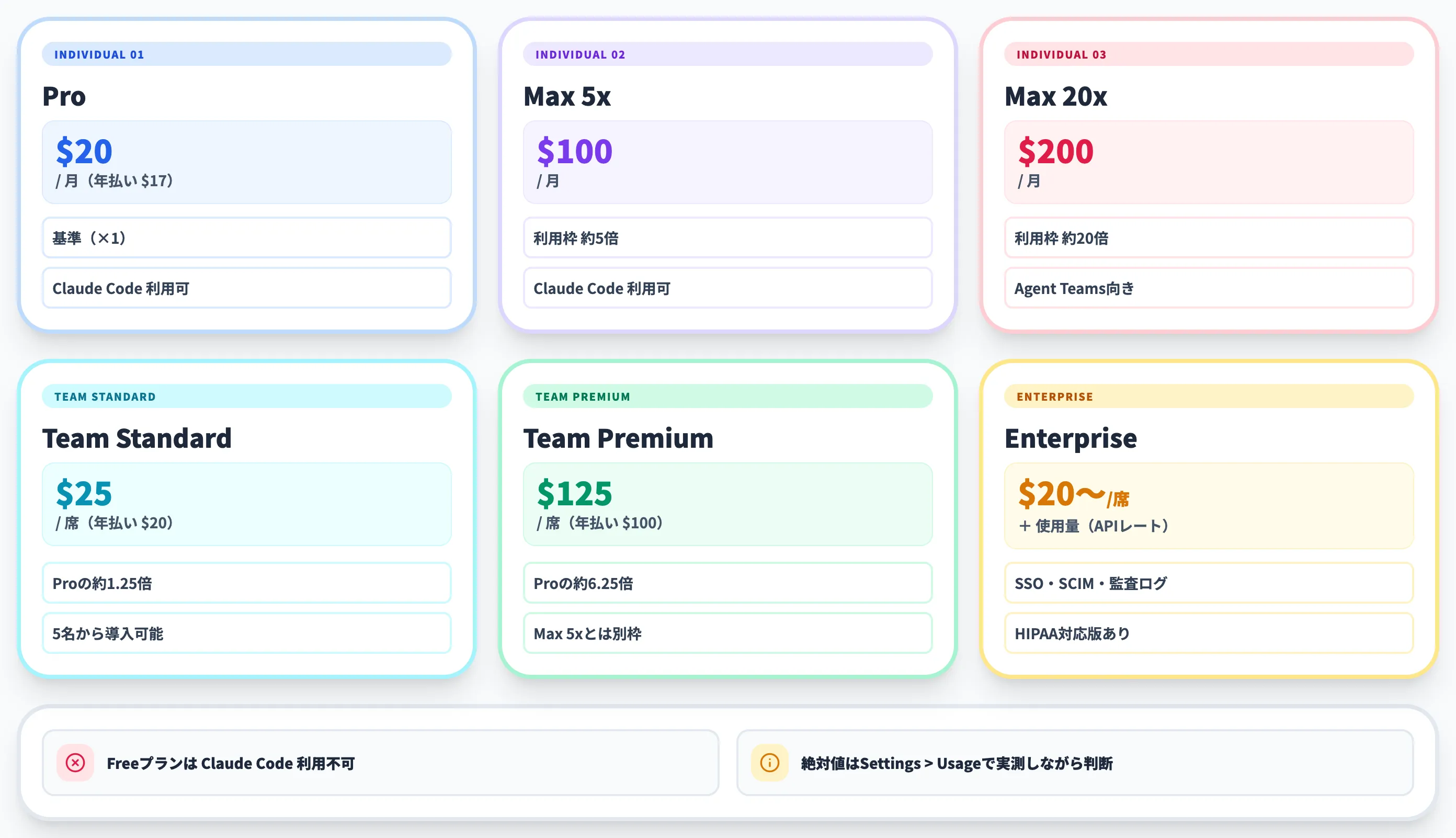The image size is (1456, 838).
Task: Click the 'Agent Teams向き' row
Action: pos(1208,288)
